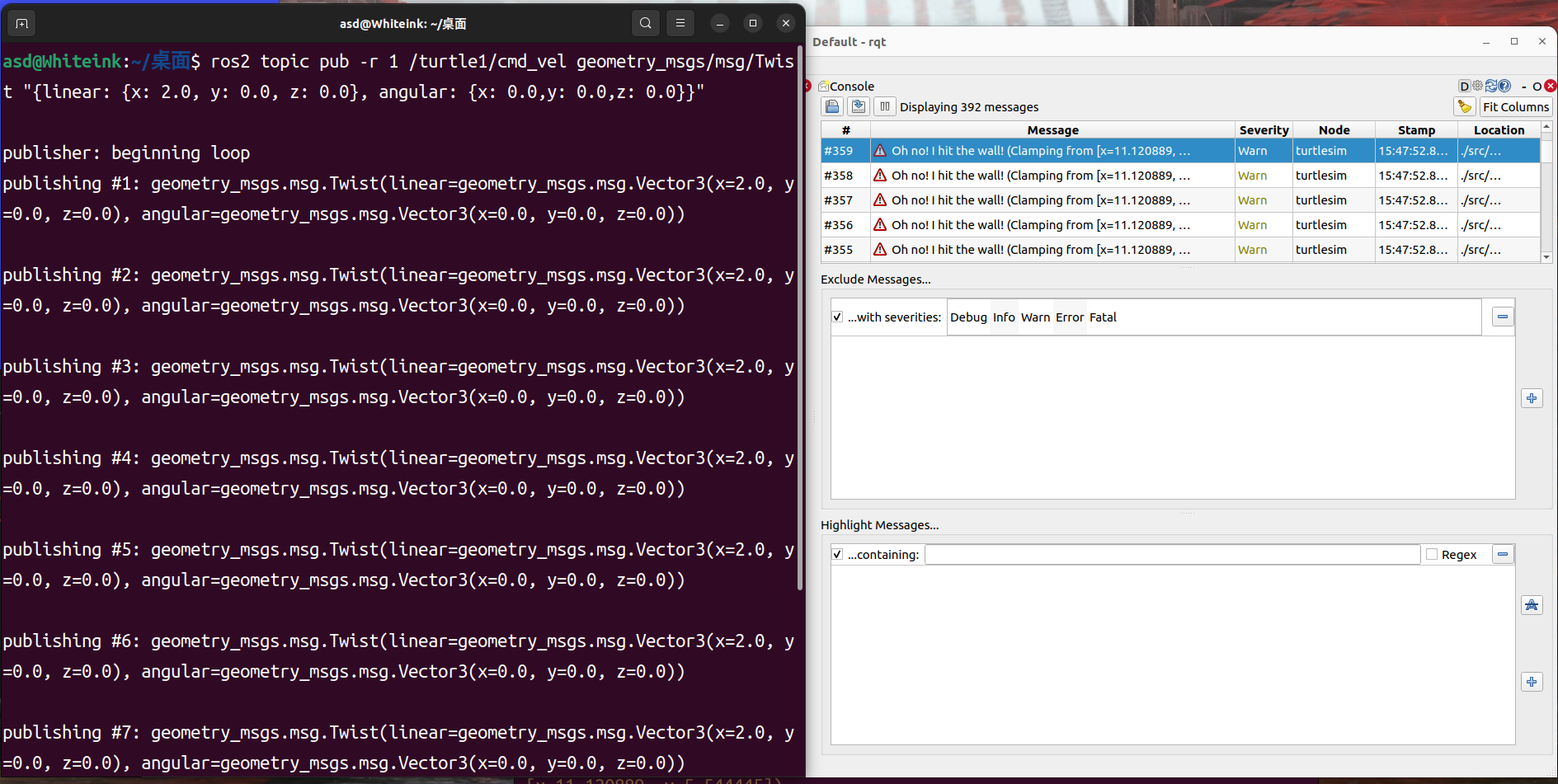The image size is (1558, 784).
Task: Clear the message list with broom icon
Action: [x=1465, y=106]
